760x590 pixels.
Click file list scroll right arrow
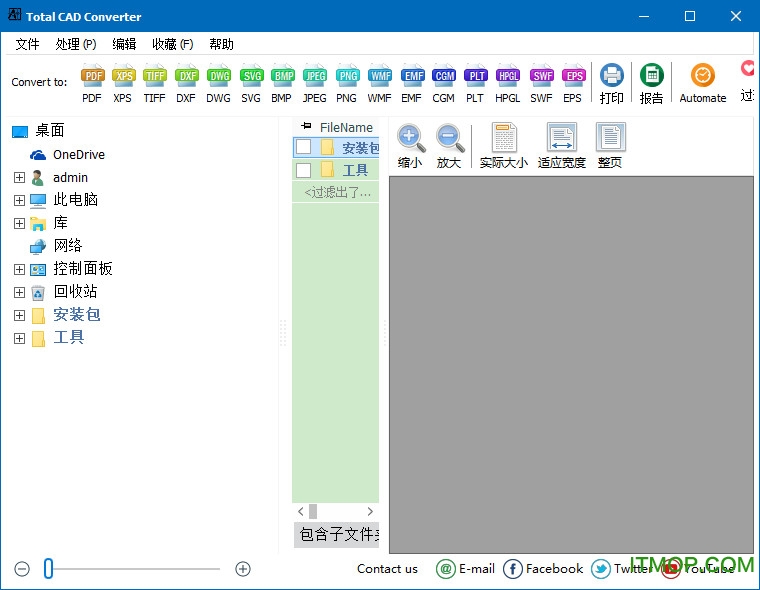point(370,511)
